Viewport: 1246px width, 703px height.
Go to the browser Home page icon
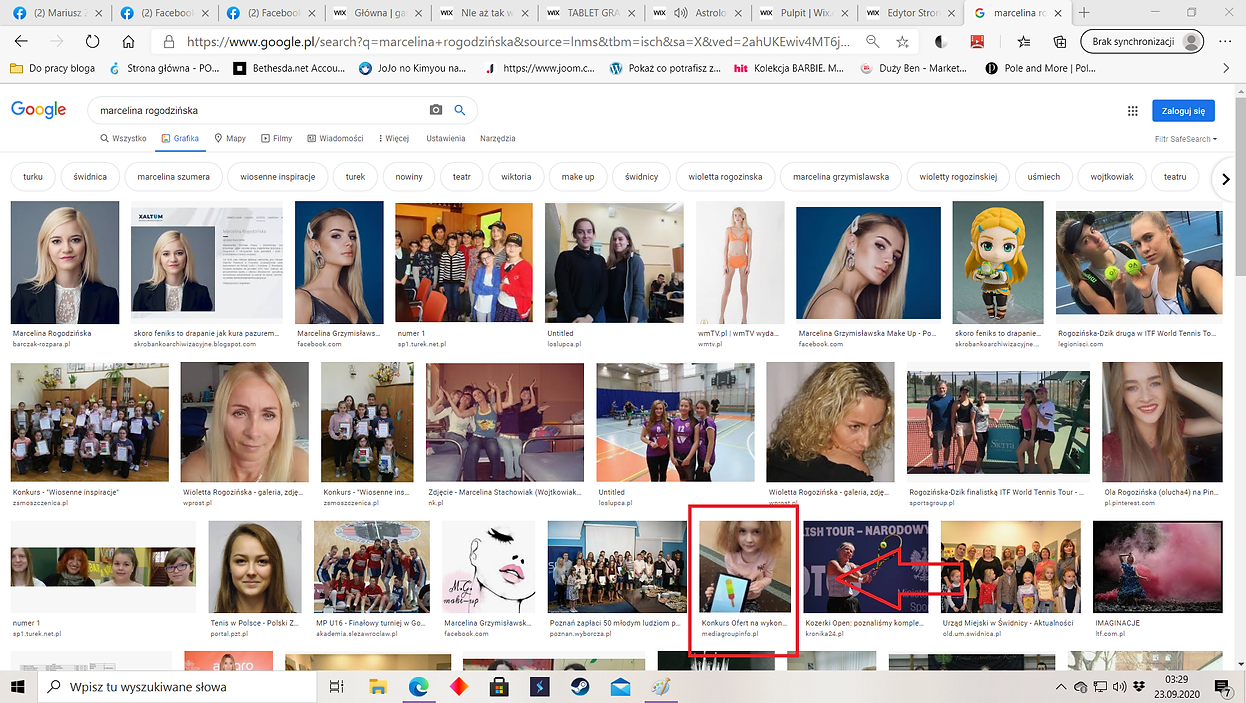click(128, 42)
